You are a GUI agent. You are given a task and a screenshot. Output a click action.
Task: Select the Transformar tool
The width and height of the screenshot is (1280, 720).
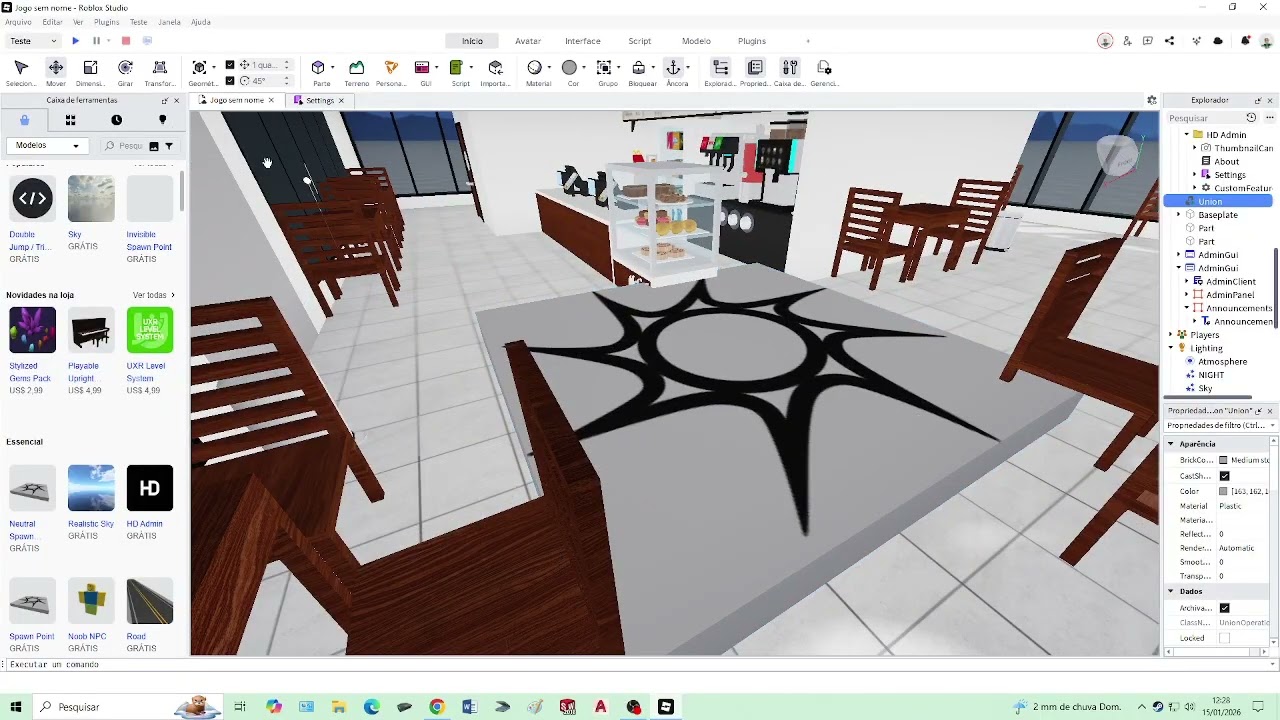160,73
